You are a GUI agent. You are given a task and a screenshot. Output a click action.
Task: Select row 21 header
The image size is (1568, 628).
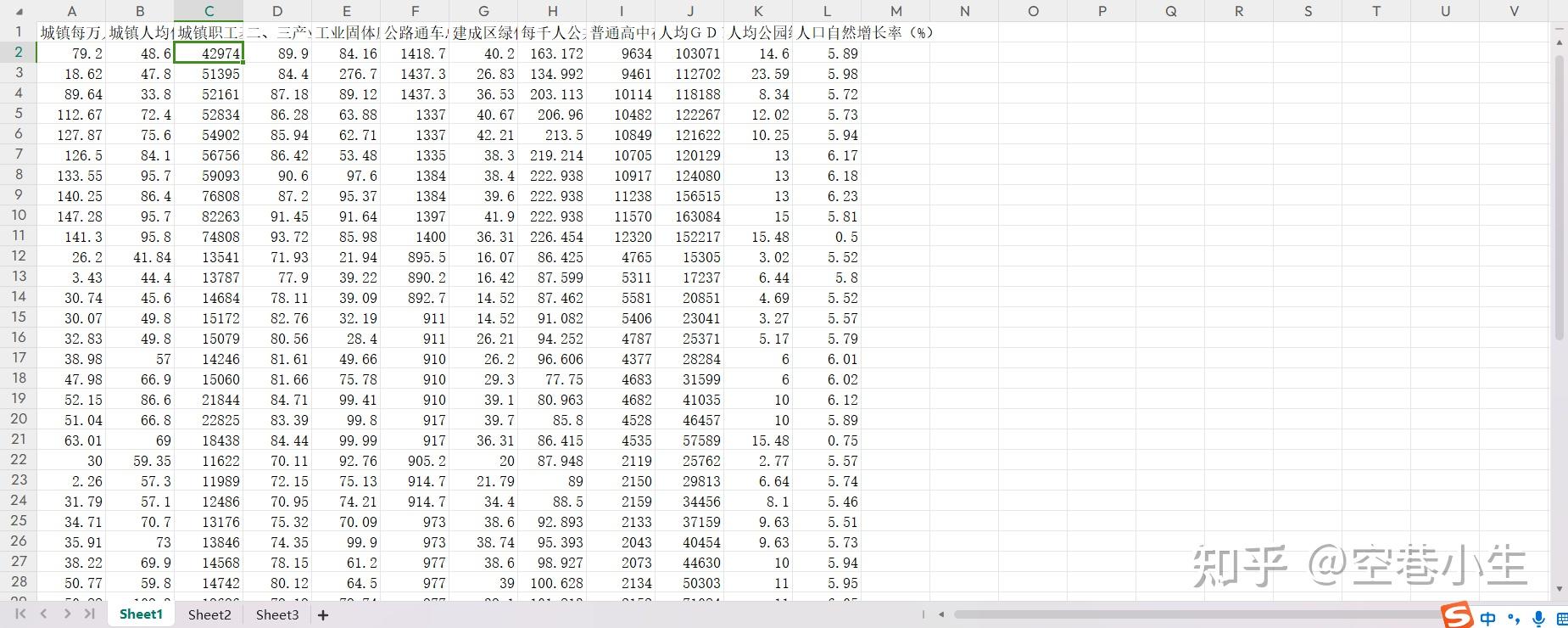[x=19, y=440]
